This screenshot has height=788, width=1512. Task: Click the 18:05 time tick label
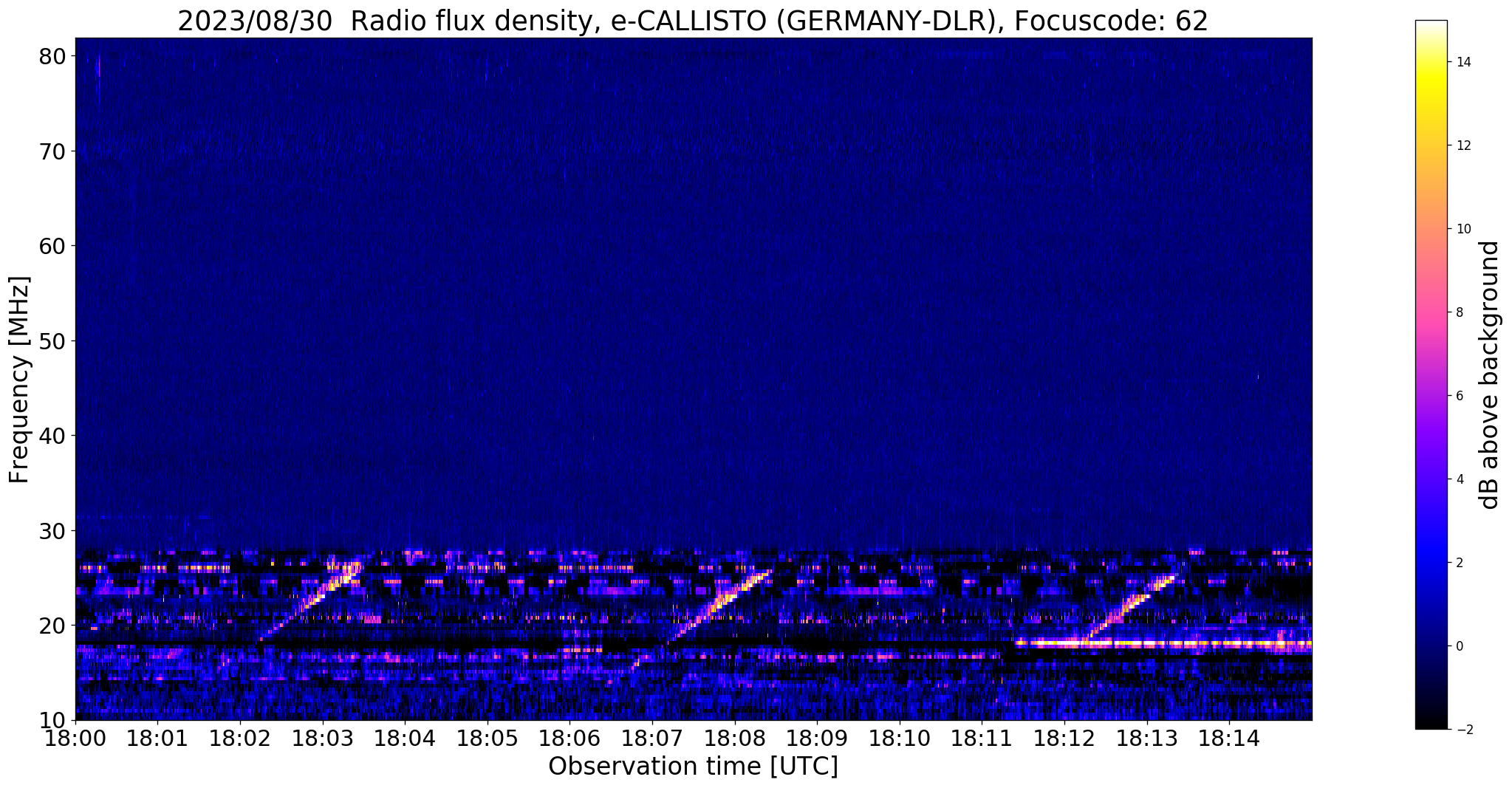(x=488, y=738)
